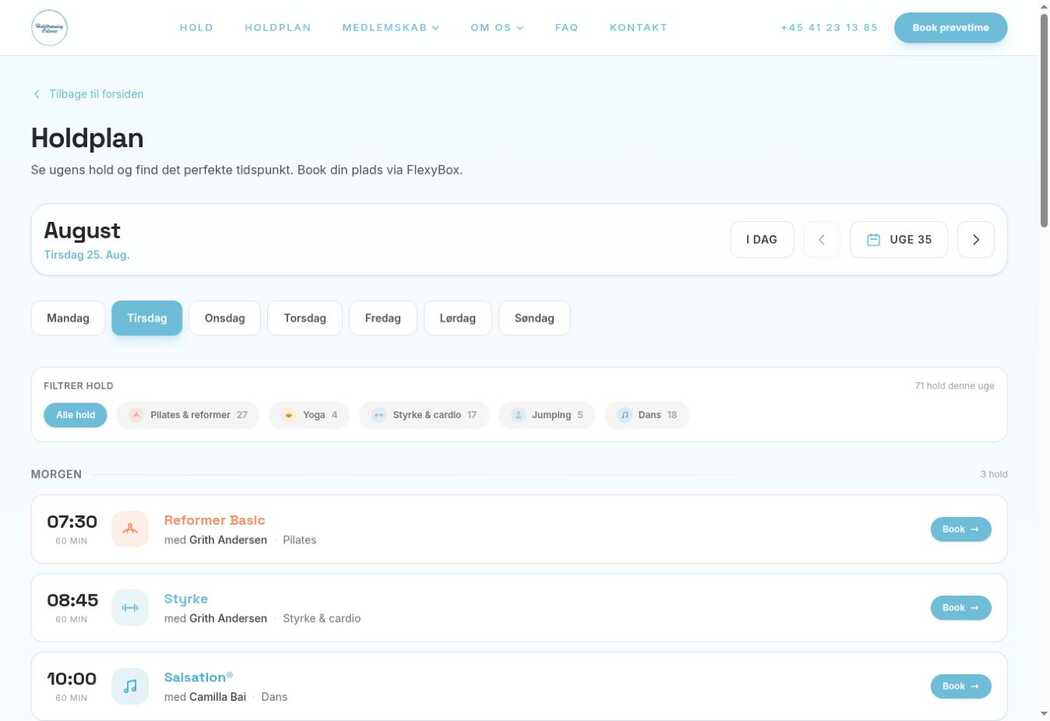Enable the Styrke & cardio filter
The height and width of the screenshot is (721, 1050).
(x=424, y=415)
